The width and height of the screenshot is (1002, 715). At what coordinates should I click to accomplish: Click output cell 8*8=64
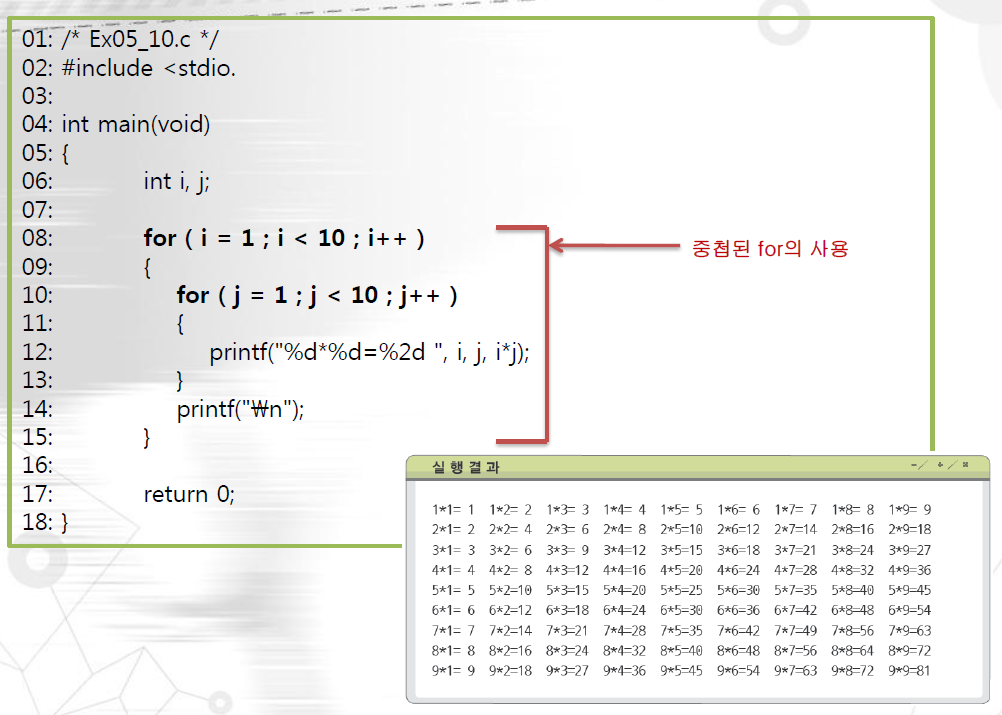coord(852,650)
